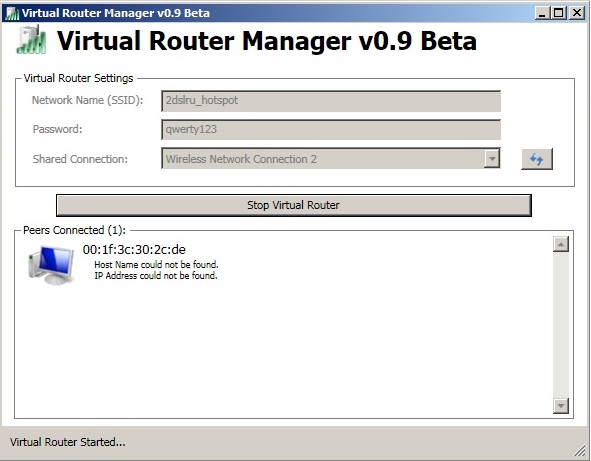Viewport: 591px width, 461px height.
Task: Click the small app icon in title bar
Action: pyautogui.click(x=12, y=13)
